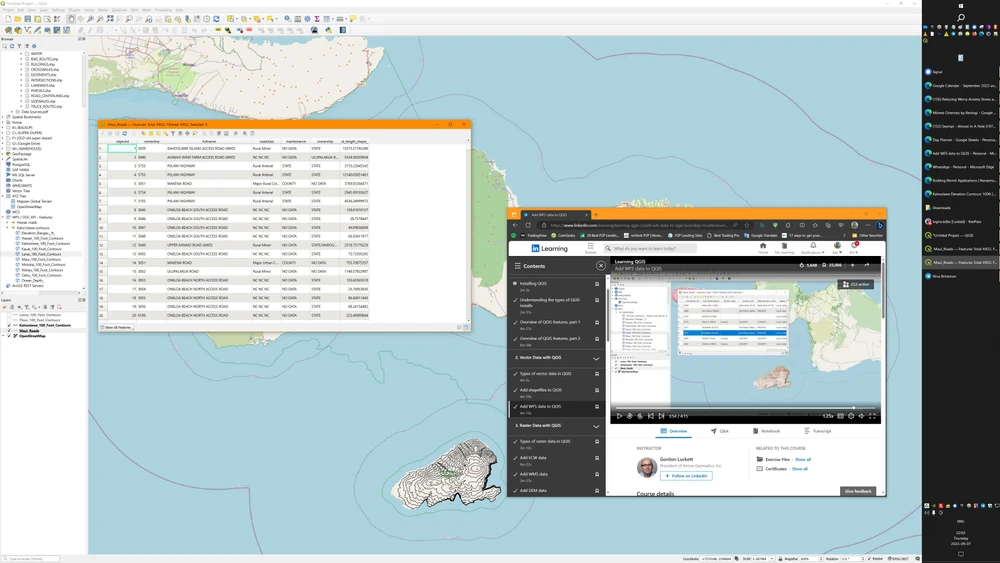This screenshot has width=1000, height=563.
Task: Open the Transcript tab
Action: coord(818,431)
